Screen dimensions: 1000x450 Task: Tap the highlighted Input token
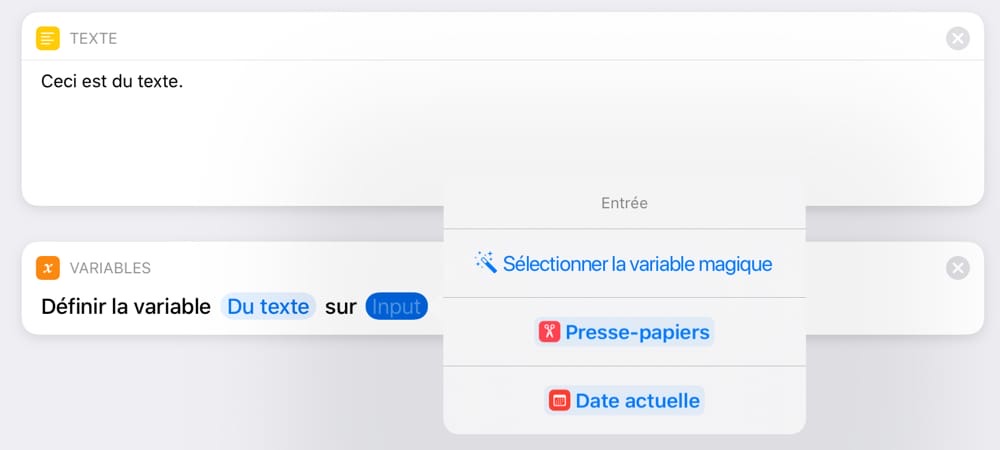coord(396,307)
